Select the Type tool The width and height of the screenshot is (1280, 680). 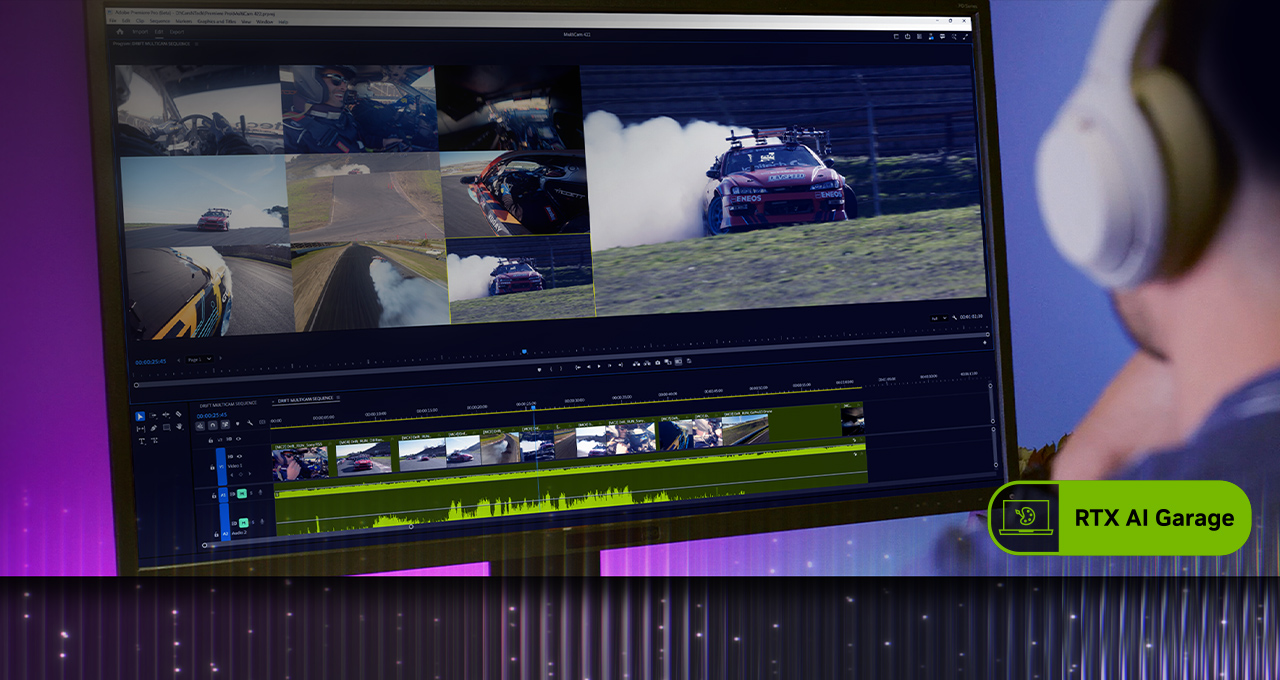click(x=140, y=441)
